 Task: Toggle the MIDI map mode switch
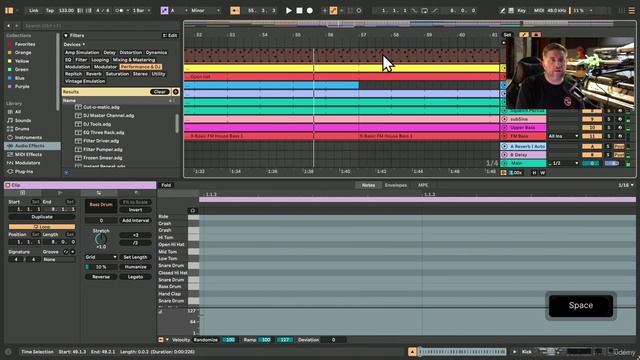(539, 10)
